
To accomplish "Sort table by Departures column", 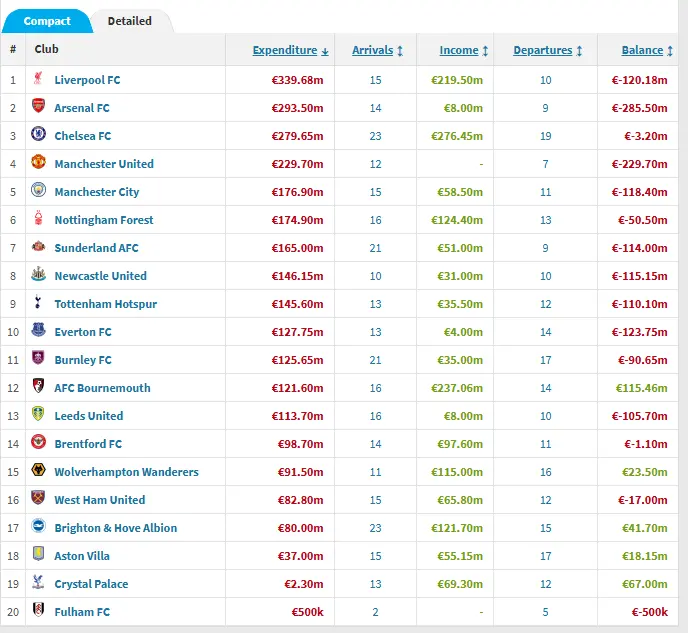I will [x=543, y=50].
